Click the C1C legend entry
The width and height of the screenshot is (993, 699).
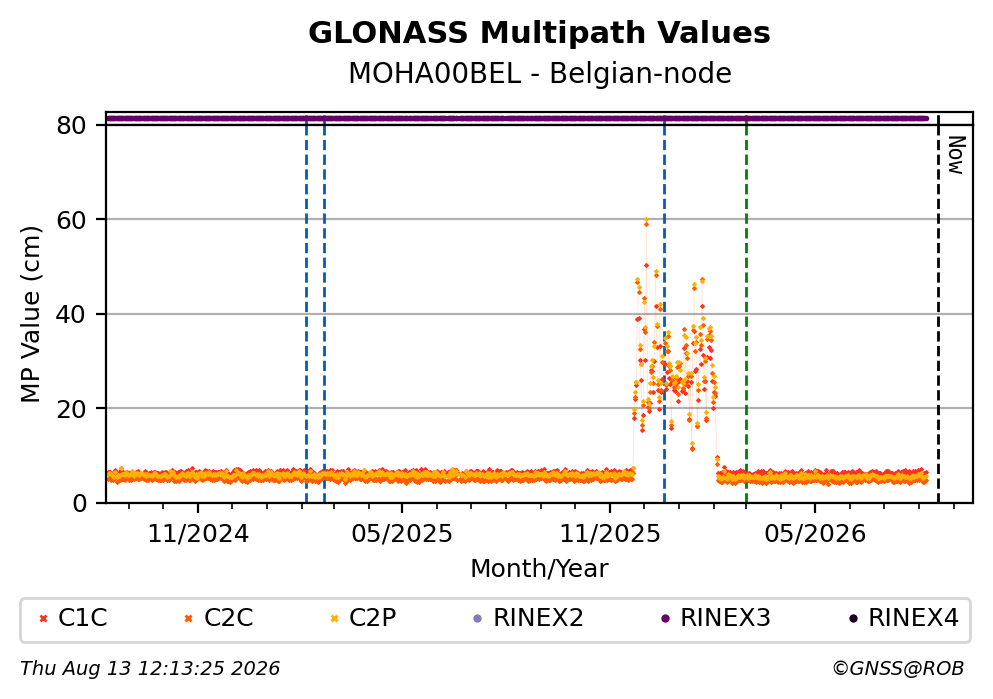[x=73, y=617]
